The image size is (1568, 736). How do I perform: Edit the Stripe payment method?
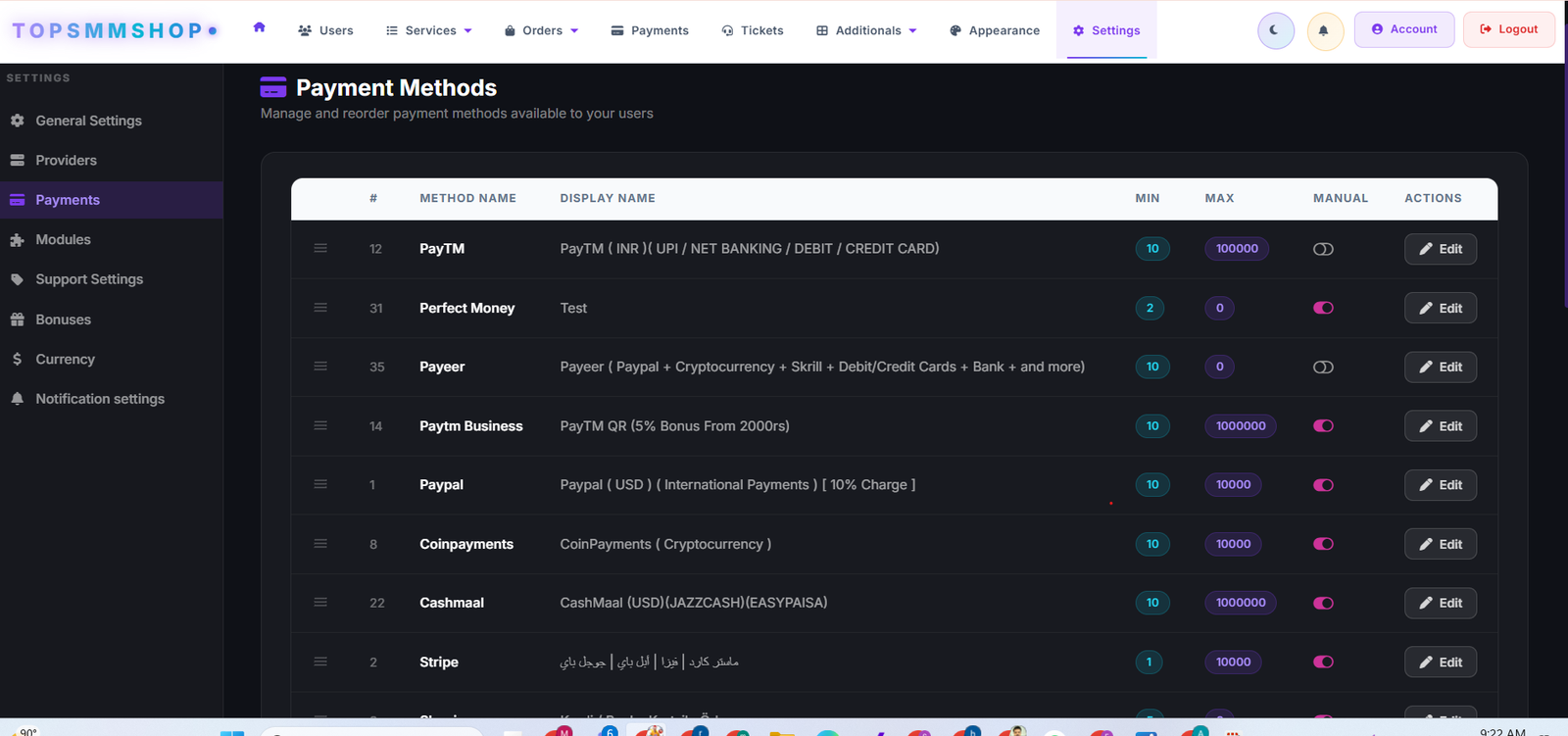(x=1441, y=662)
